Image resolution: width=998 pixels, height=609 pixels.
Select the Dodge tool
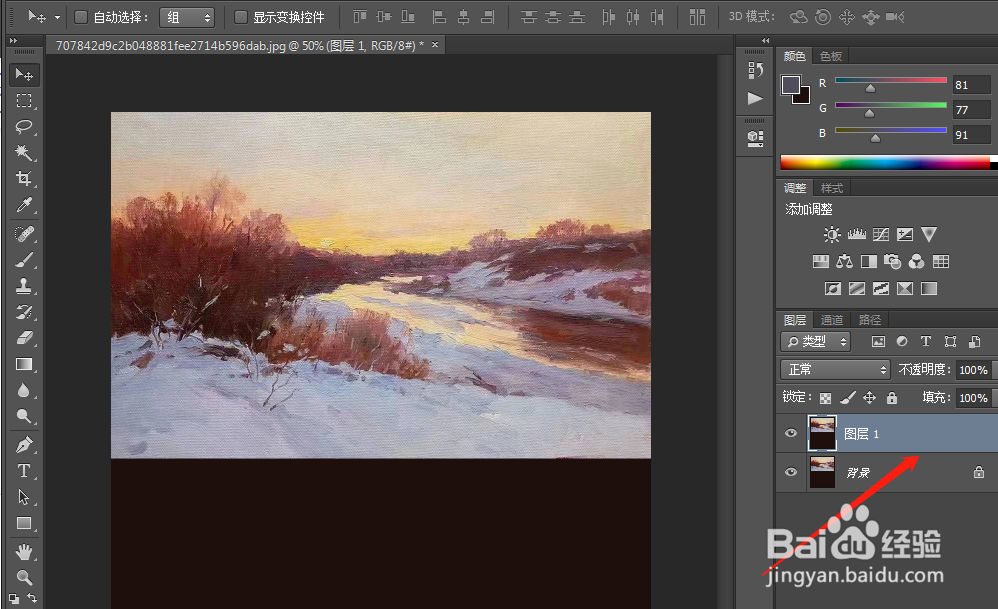(x=24, y=416)
